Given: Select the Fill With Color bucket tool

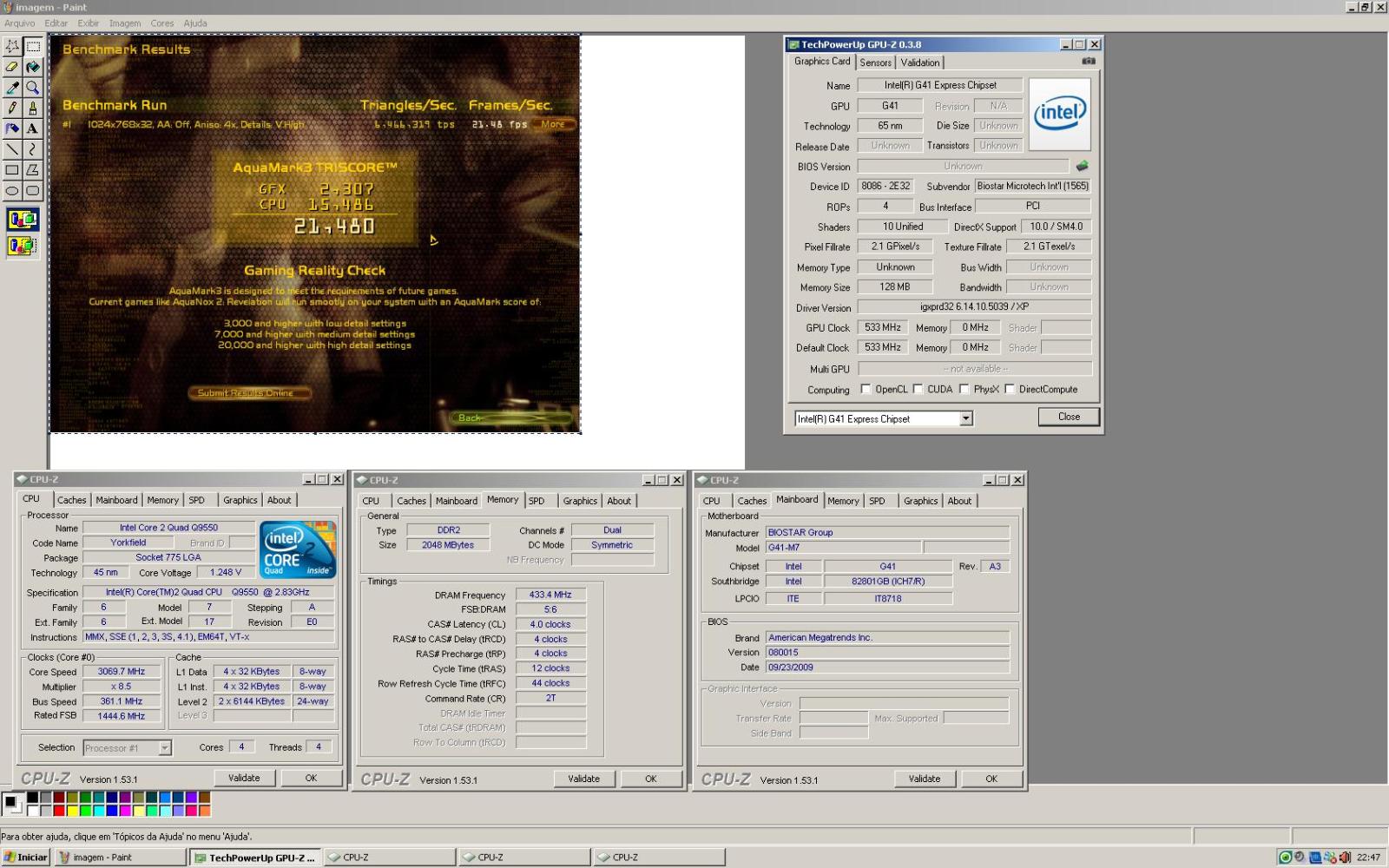Looking at the screenshot, I should click(x=33, y=67).
